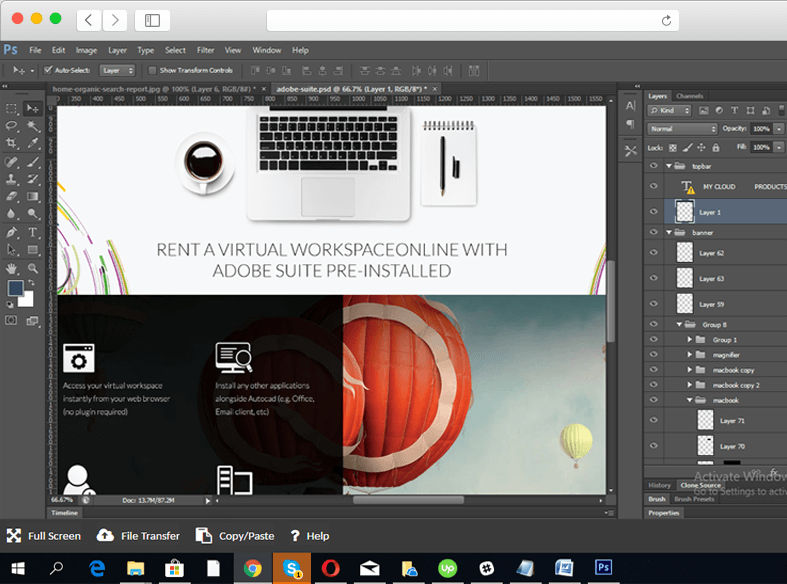Viewport: 787px width, 584px height.
Task: Open the File menu
Action: click(35, 50)
